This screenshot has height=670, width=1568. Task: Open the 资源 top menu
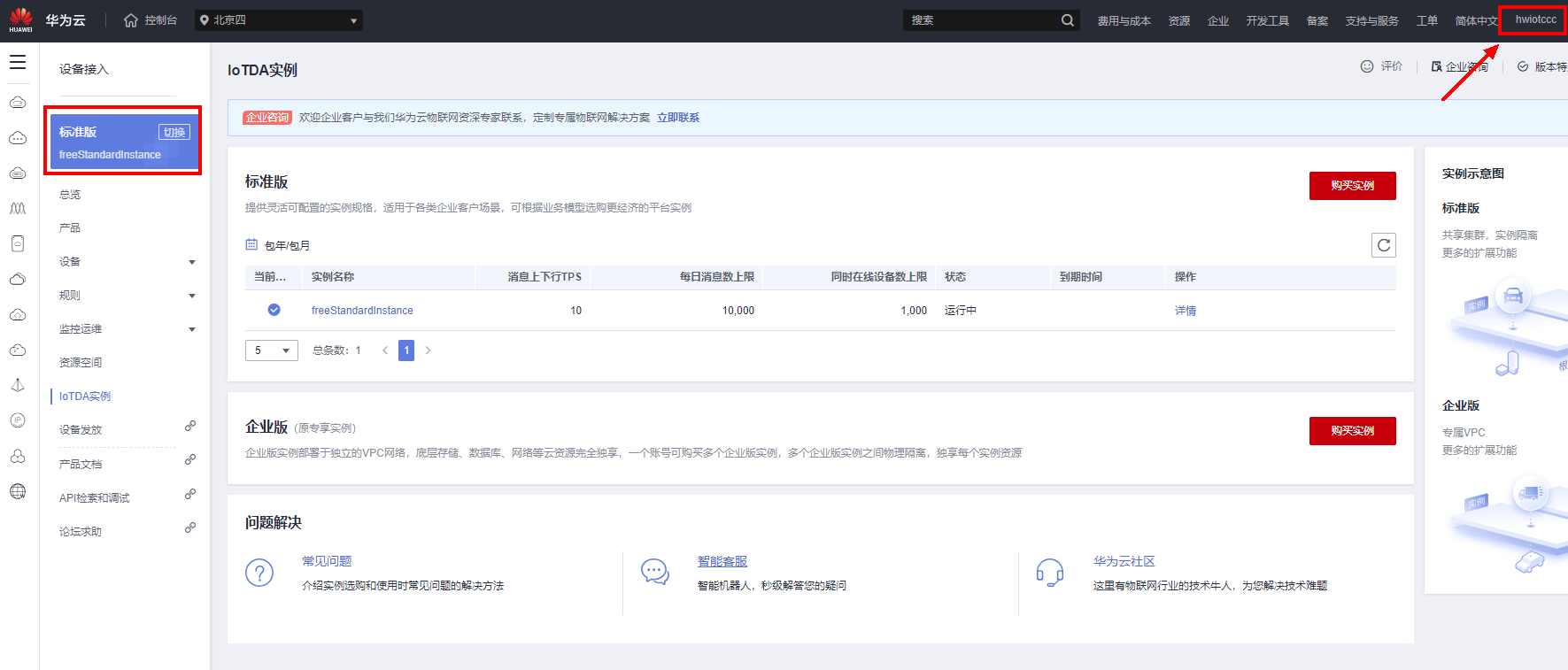(x=1179, y=20)
